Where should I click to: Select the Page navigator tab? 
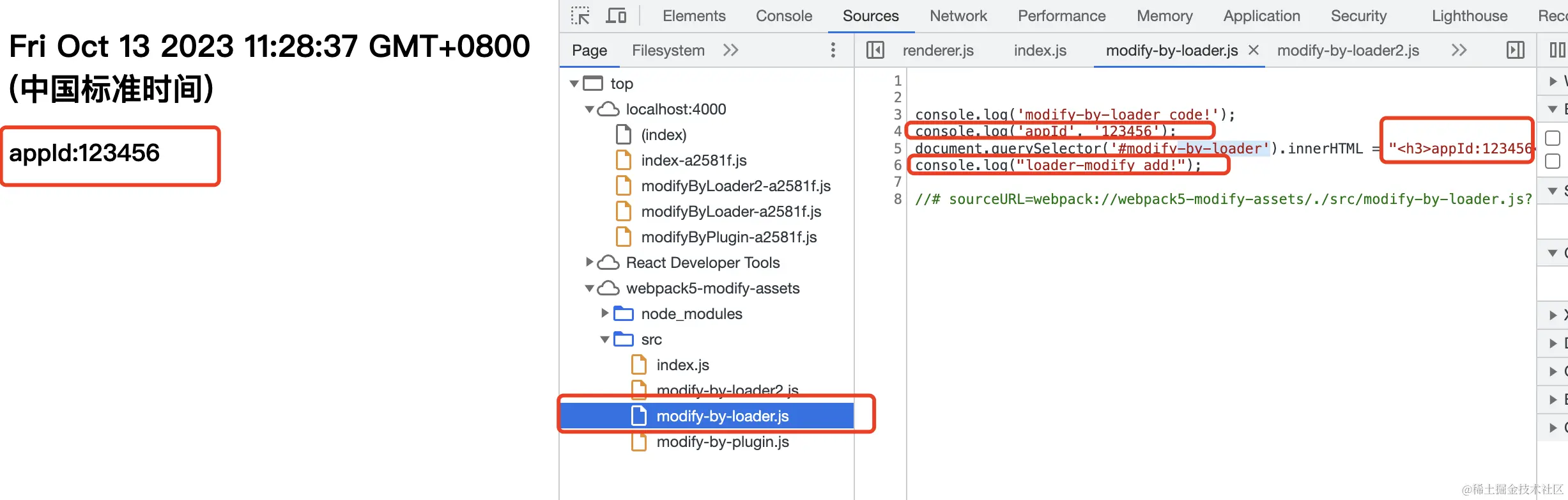tap(589, 51)
